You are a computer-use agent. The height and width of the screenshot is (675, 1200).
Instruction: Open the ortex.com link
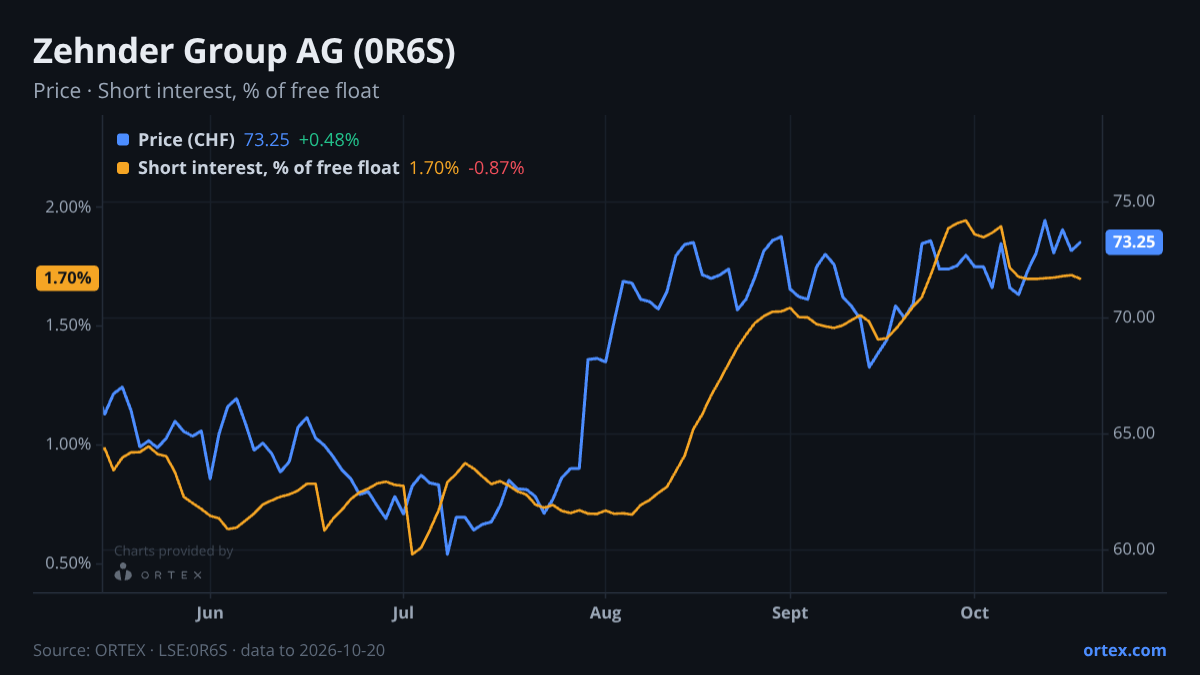click(1124, 650)
